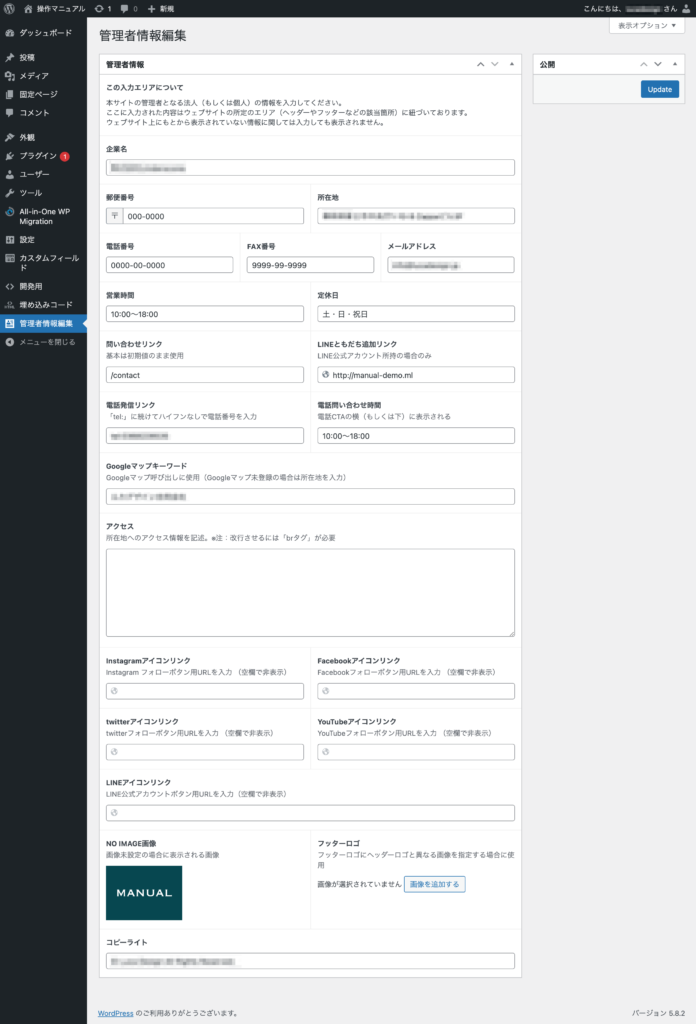
Task: Open the 表示オプション dropdown
Action: click(646, 25)
